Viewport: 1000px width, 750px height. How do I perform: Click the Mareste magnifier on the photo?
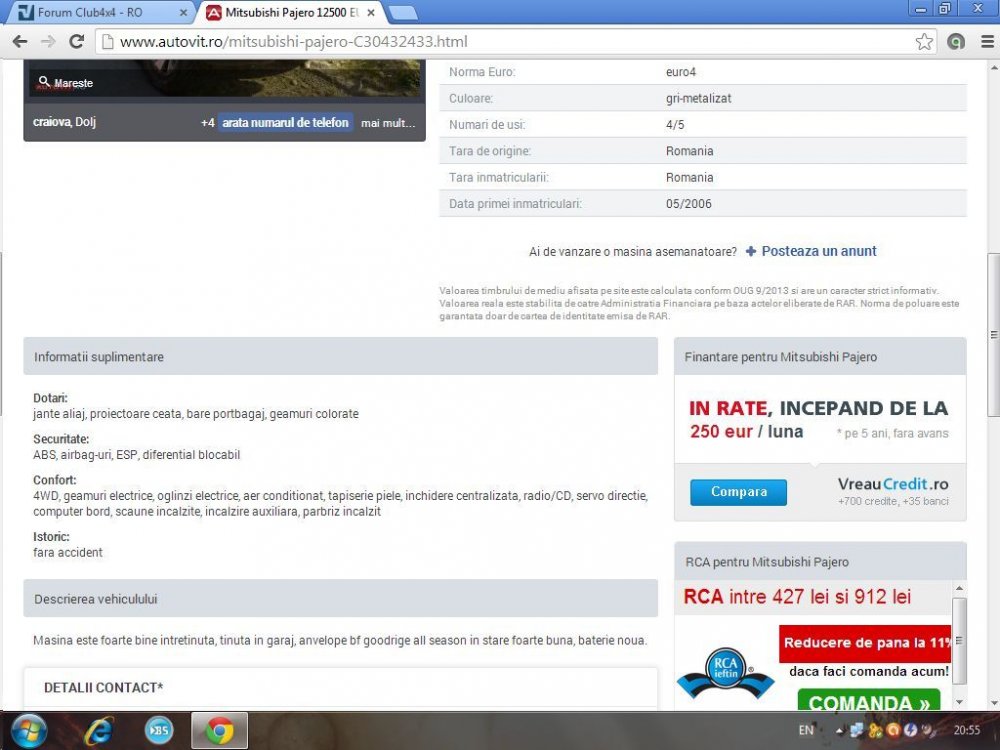[x=43, y=82]
